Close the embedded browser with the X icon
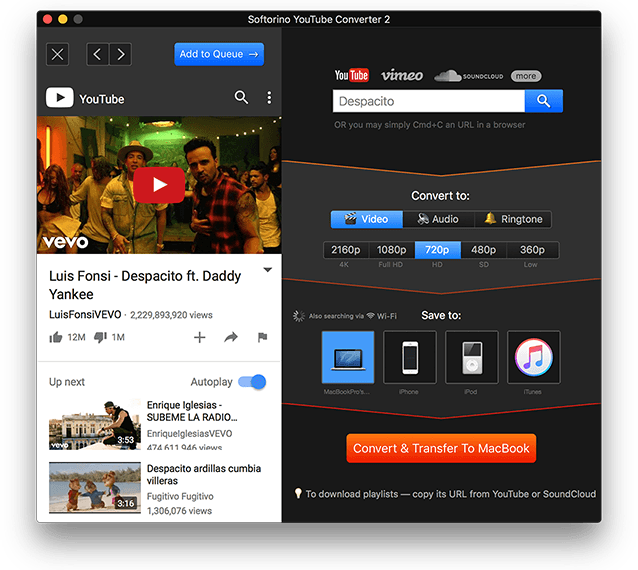 coord(57,54)
